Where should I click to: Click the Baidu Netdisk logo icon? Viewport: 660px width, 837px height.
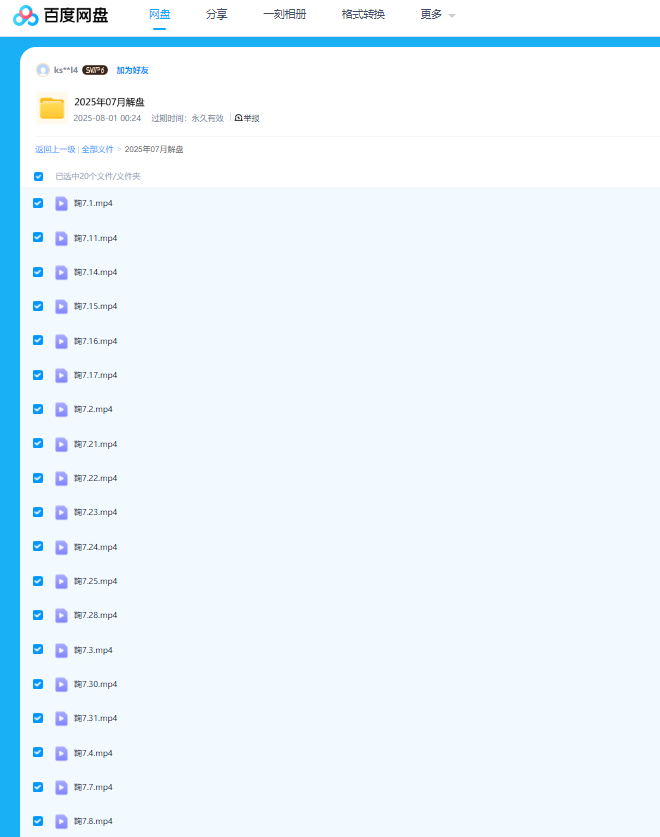[26, 15]
